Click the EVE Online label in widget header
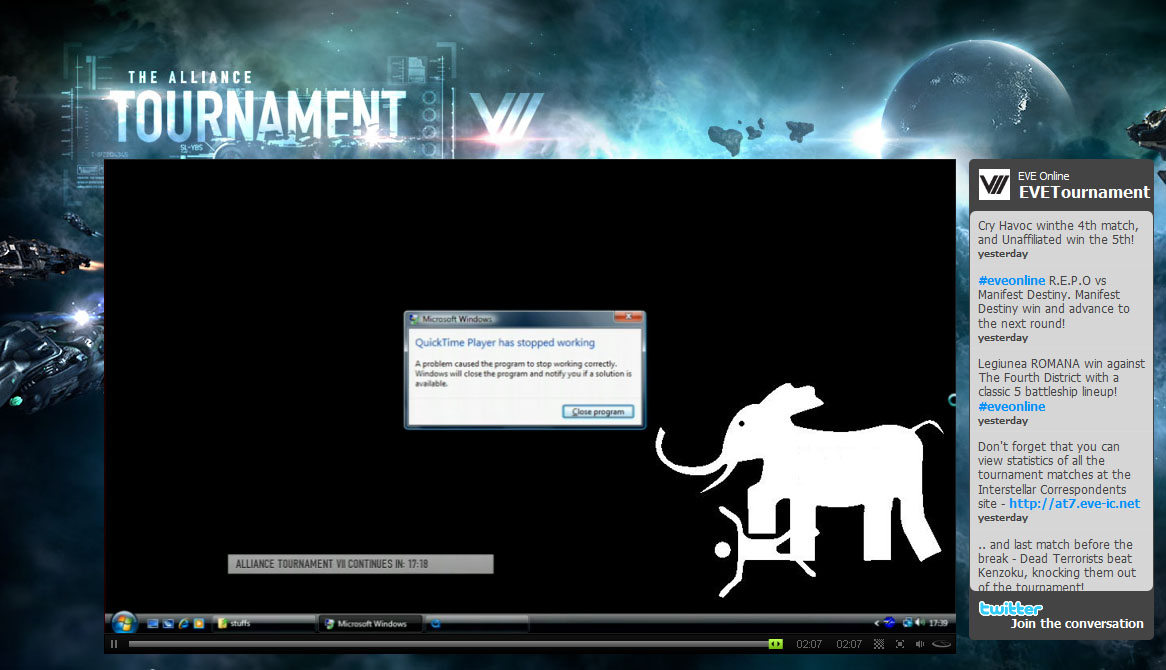 pos(1043,176)
